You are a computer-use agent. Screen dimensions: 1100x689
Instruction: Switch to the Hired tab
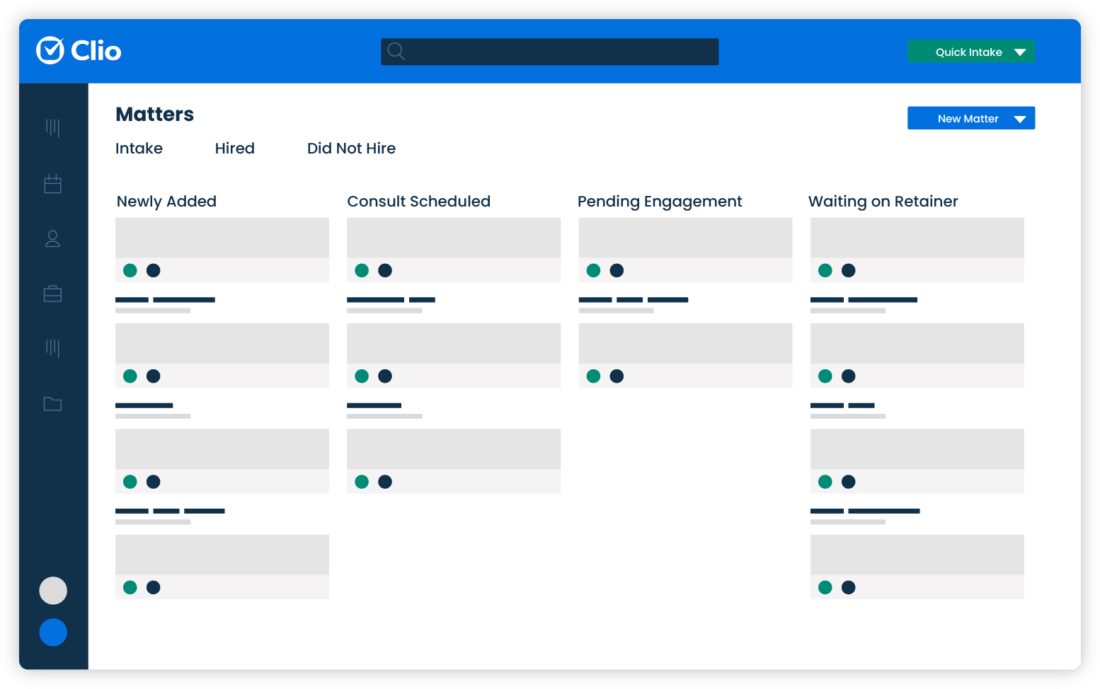[235, 148]
